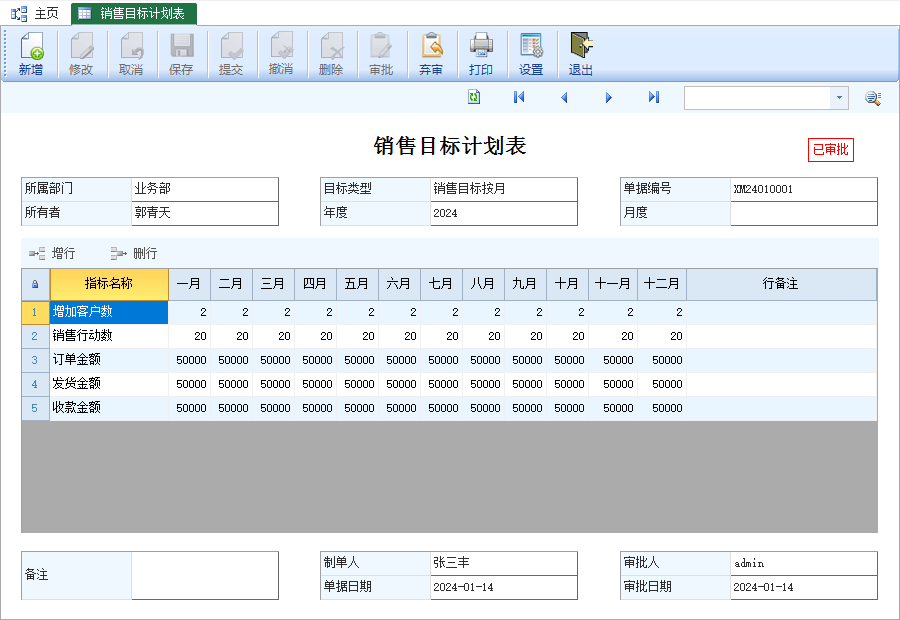Click the 审批日期 field 2024-01-14
Image resolution: width=900 pixels, height=620 pixels.
tap(804, 587)
